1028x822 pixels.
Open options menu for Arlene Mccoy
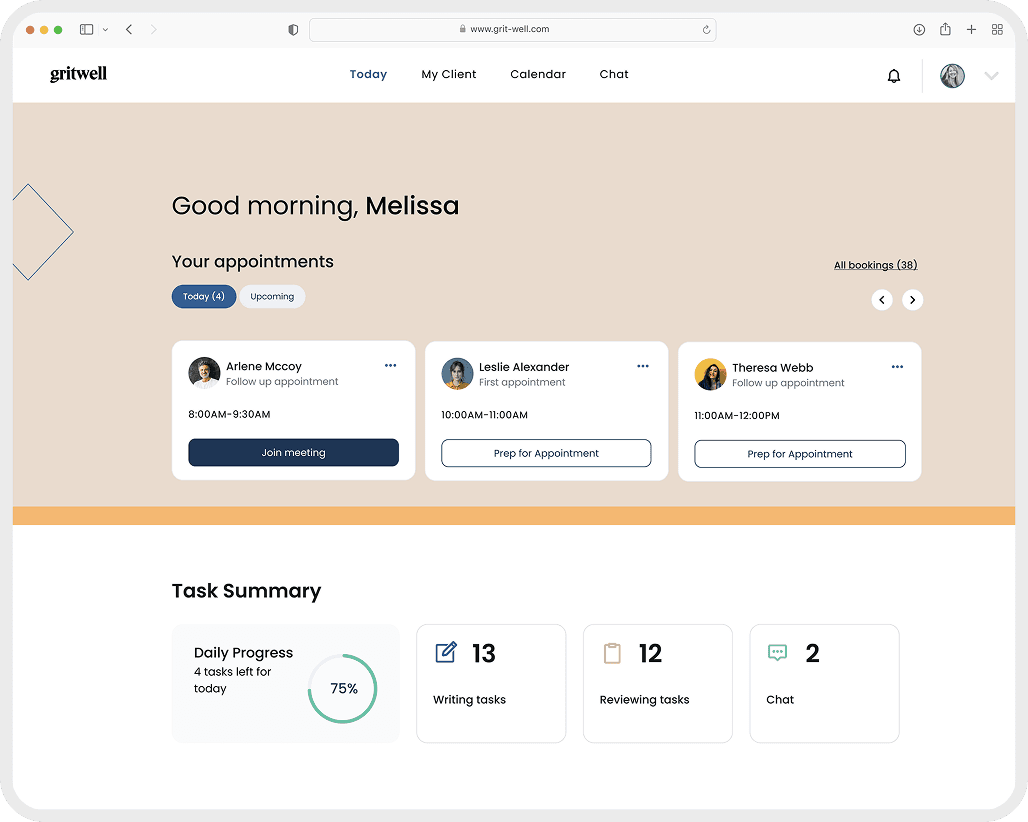390,366
